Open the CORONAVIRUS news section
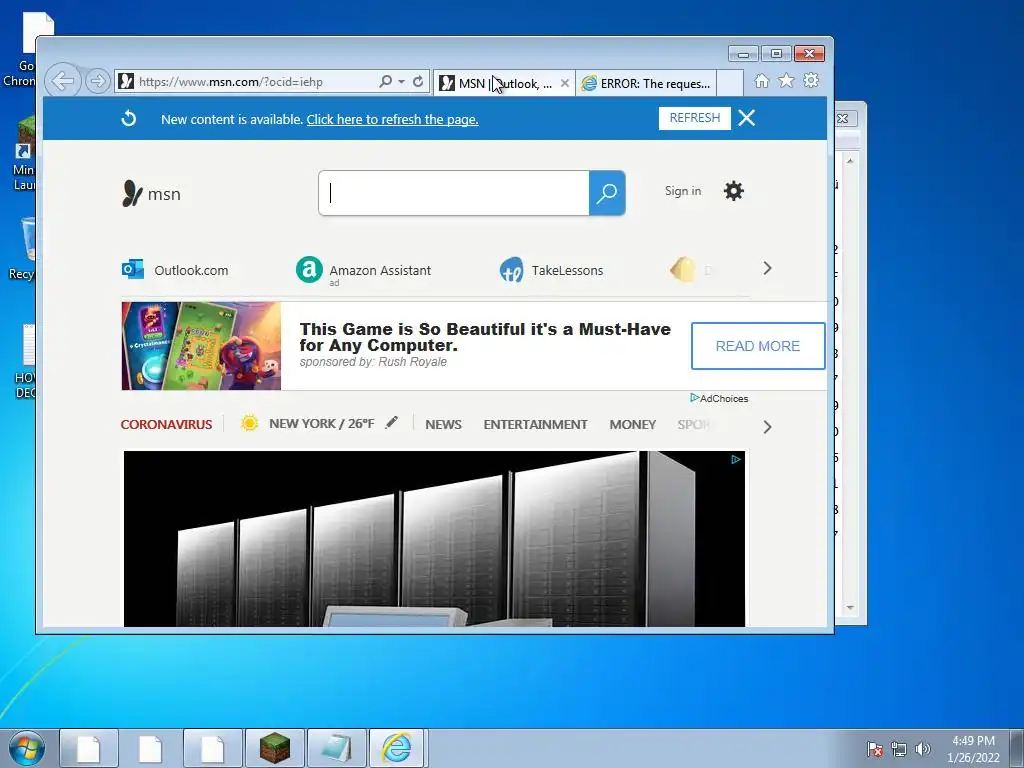The width and height of the screenshot is (1024, 768). tap(167, 424)
